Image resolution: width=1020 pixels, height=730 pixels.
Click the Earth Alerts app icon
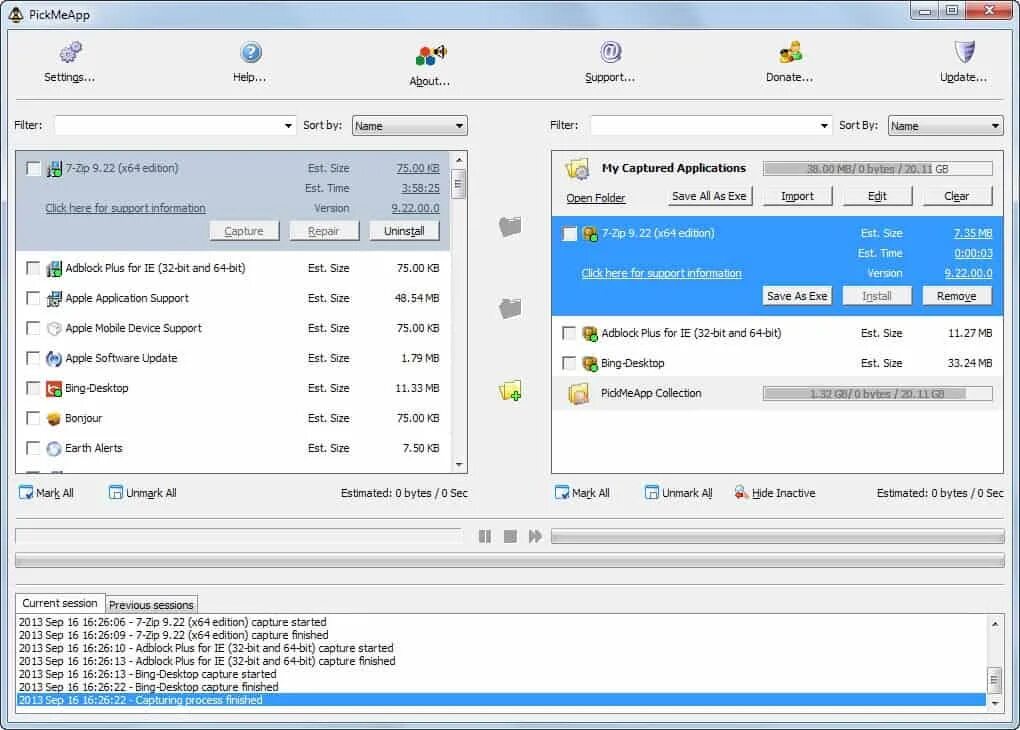(x=53, y=448)
